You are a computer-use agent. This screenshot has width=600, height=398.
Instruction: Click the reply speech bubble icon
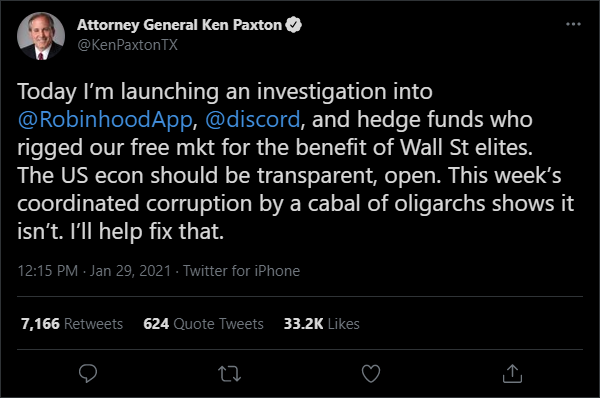point(88,373)
